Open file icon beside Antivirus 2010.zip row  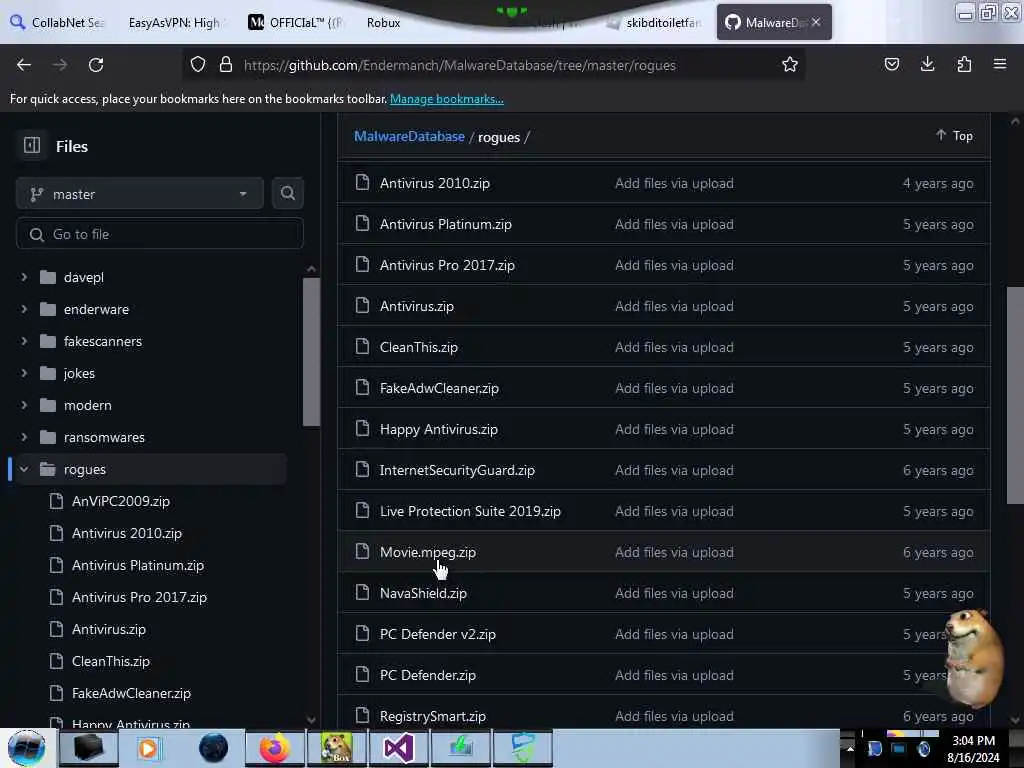(x=362, y=182)
